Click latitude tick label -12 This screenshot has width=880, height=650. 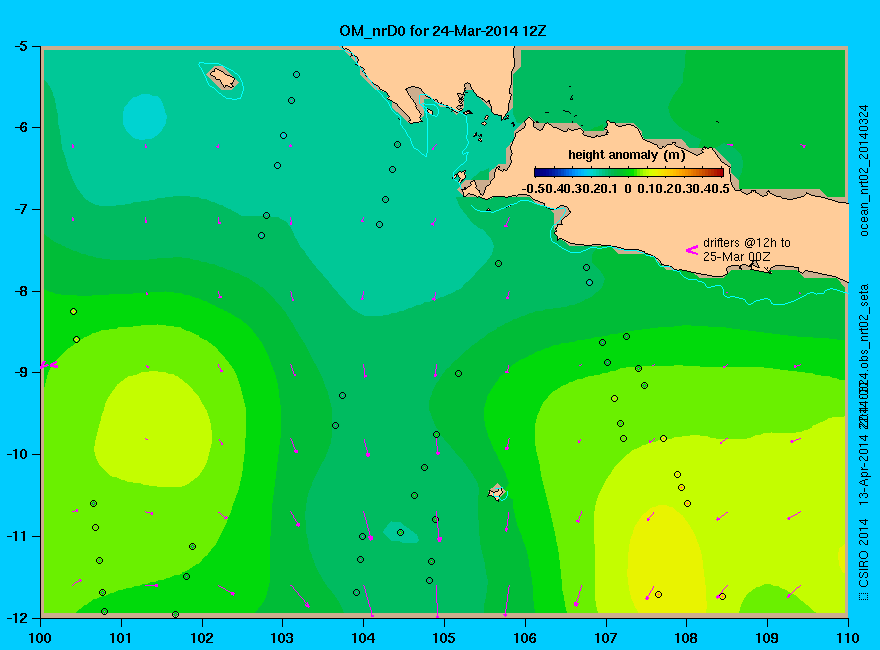coord(17,617)
